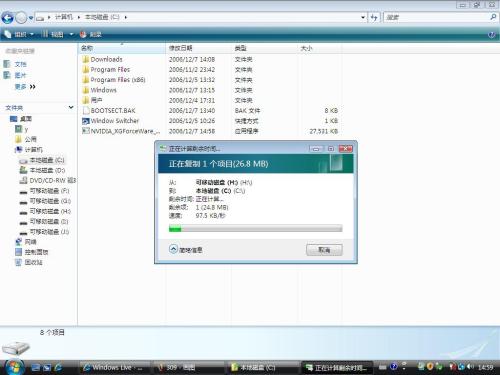The image size is (500, 375).
Task: Click the 视图 toolbar button
Action: tap(53, 34)
